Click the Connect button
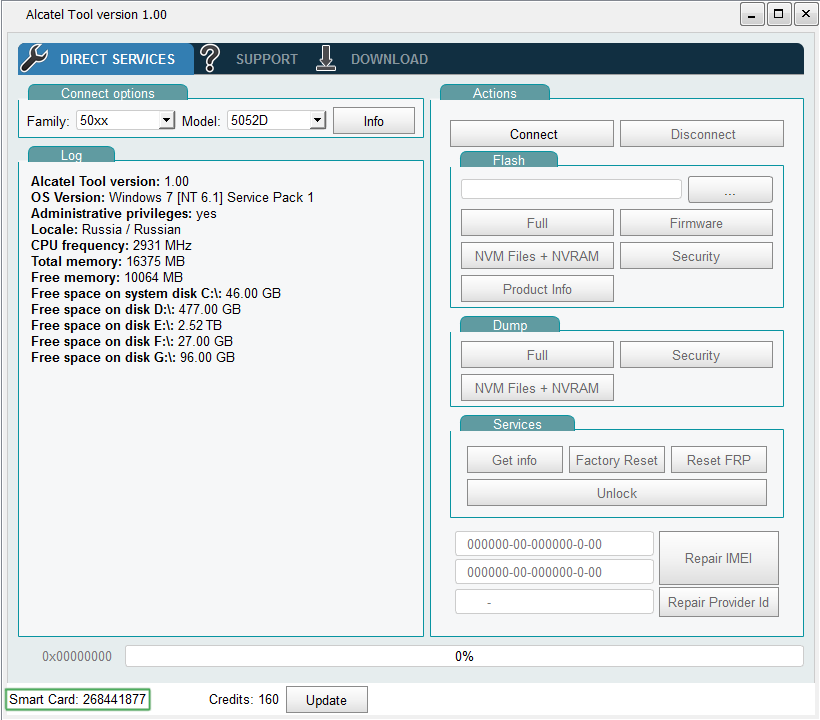The width and height of the screenshot is (820, 720). pos(532,134)
